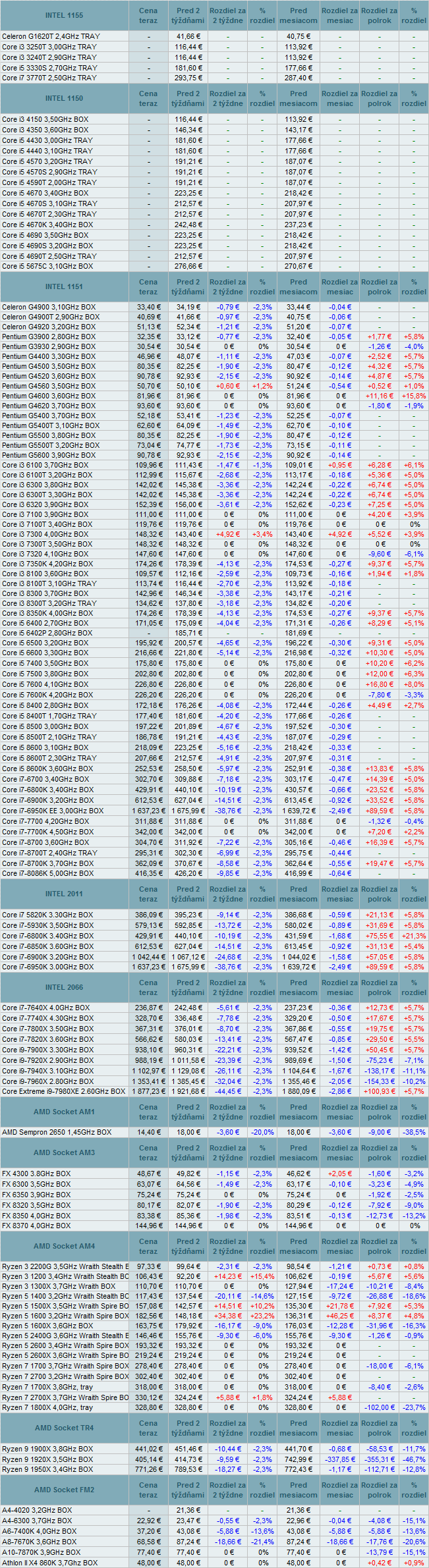
Task: Select Core i3 8350K 4,00GHz BOX name
Action: point(47,613)
